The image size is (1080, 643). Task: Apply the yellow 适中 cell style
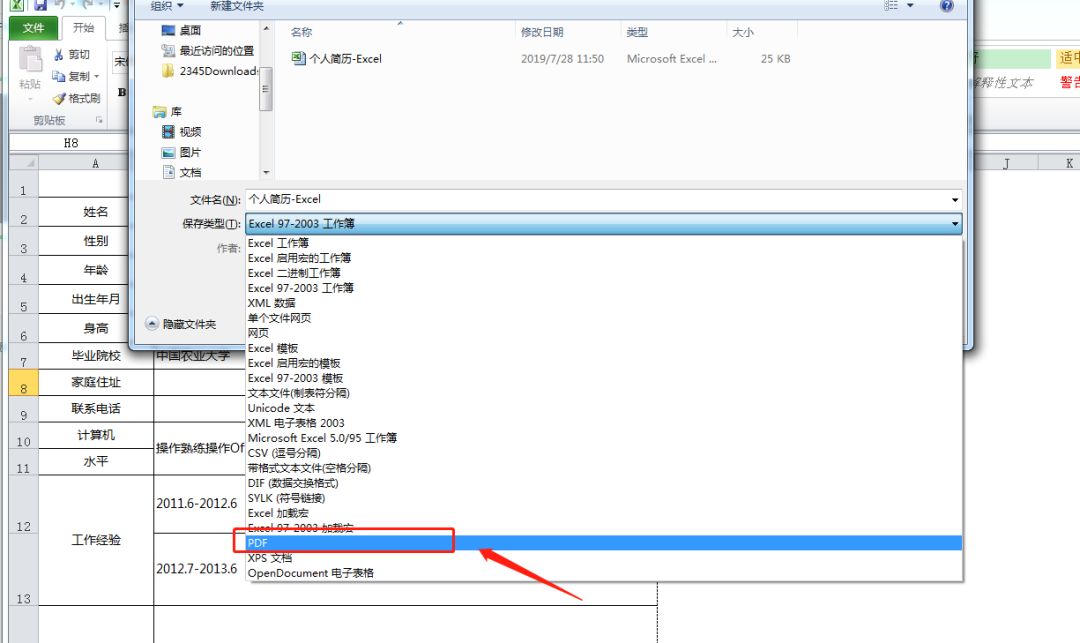click(x=1068, y=58)
